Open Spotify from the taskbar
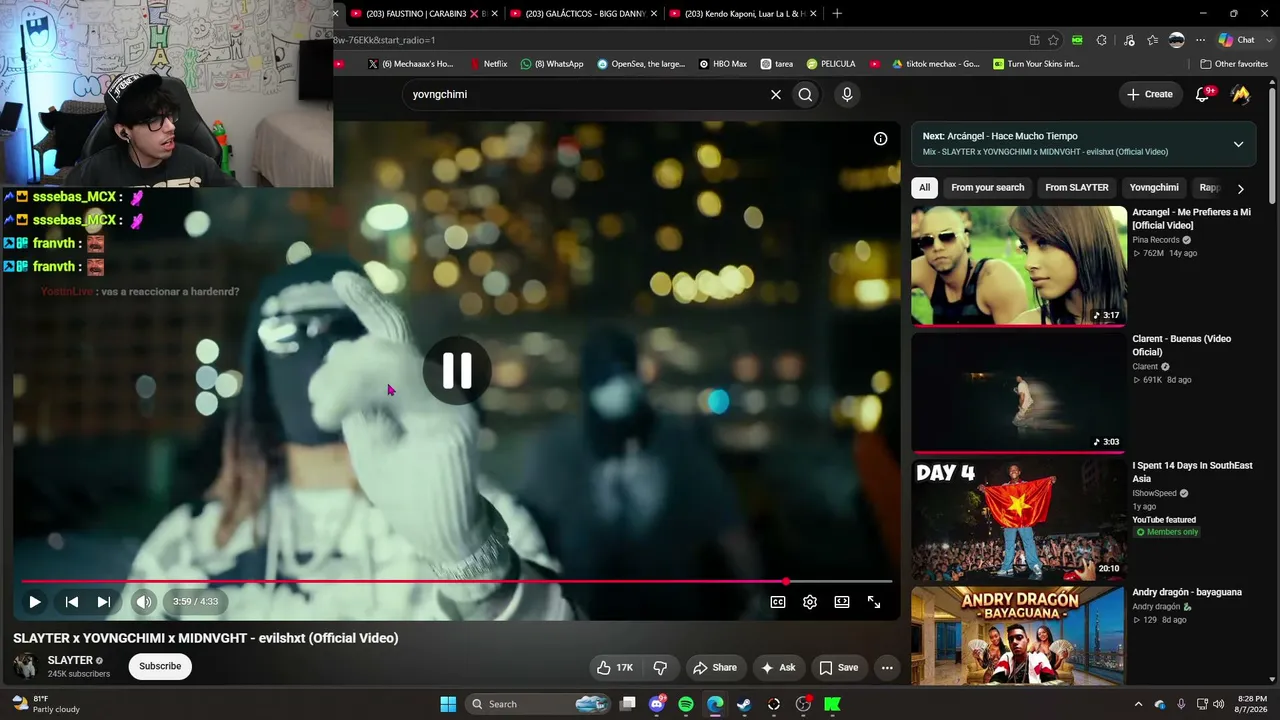1280x720 pixels. tap(686, 704)
